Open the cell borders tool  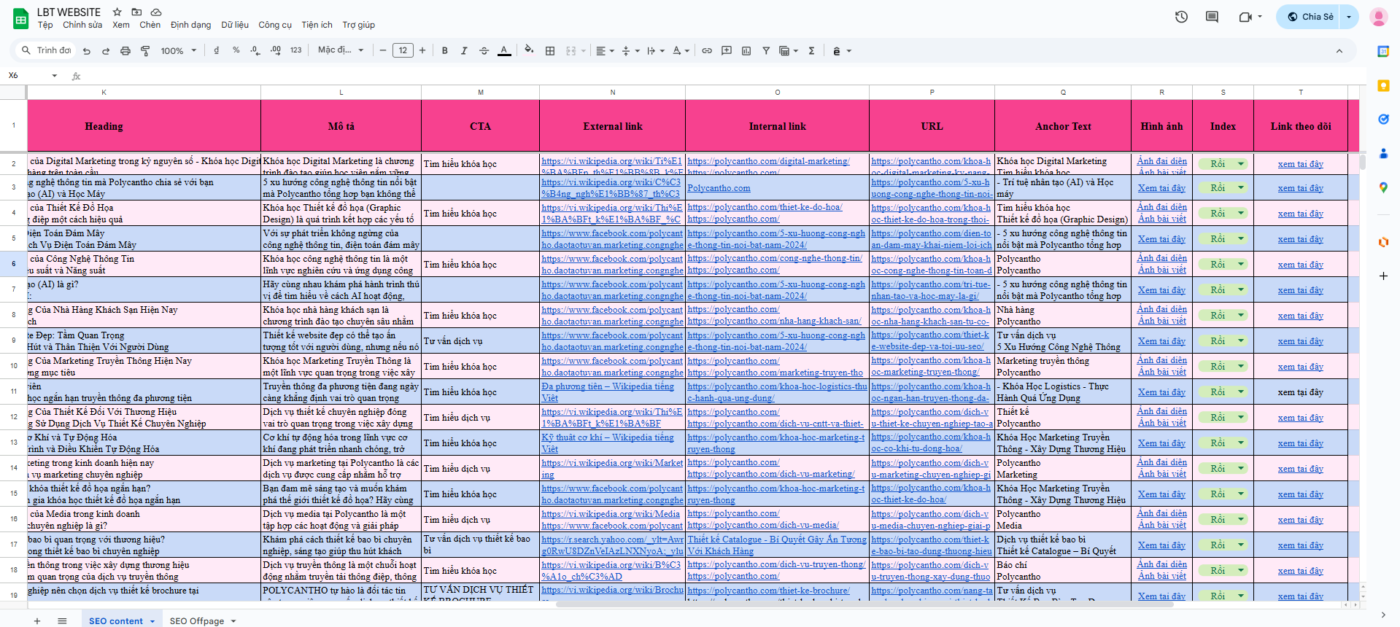pos(549,50)
